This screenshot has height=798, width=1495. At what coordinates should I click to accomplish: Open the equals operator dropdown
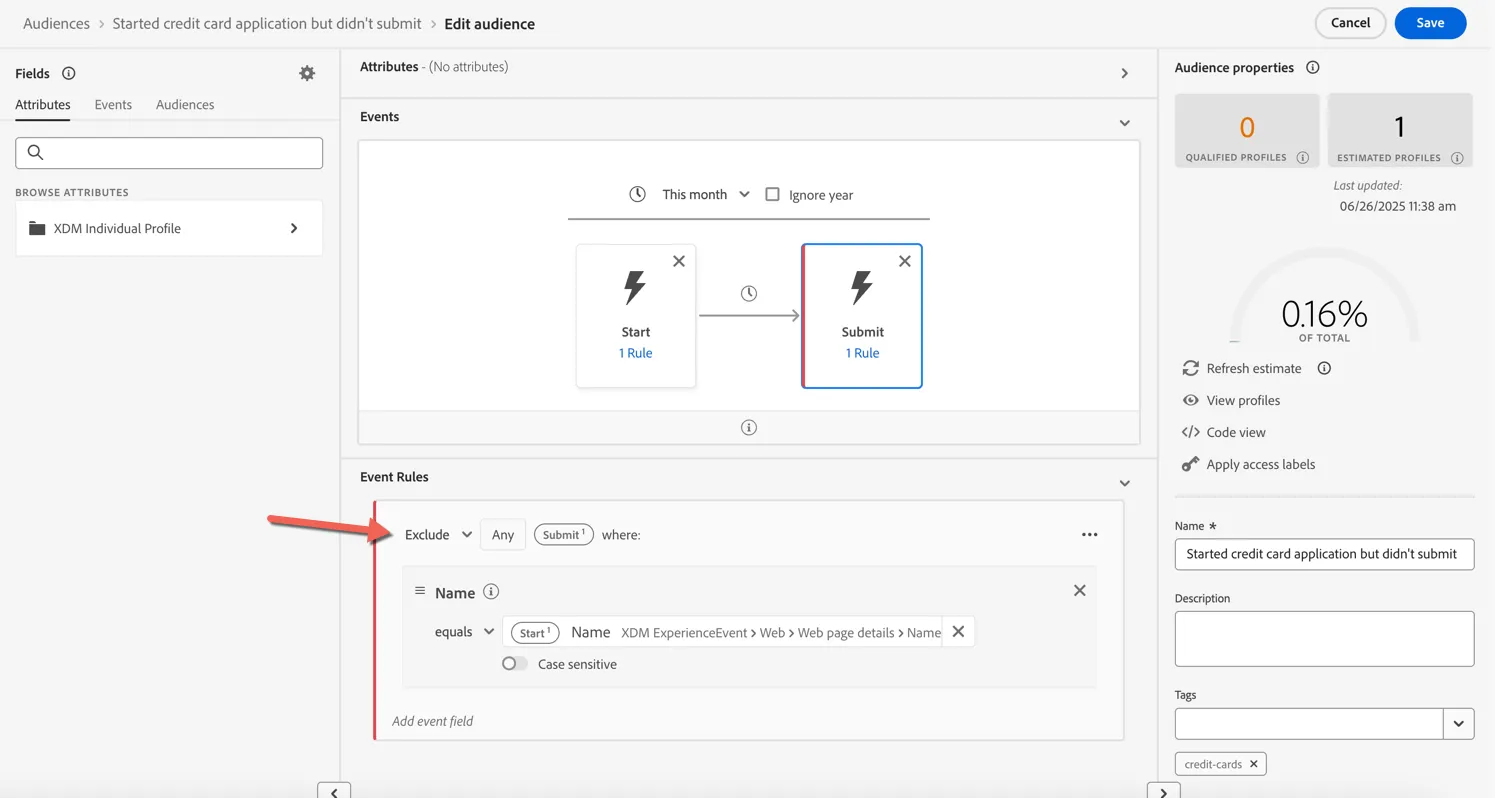(464, 632)
